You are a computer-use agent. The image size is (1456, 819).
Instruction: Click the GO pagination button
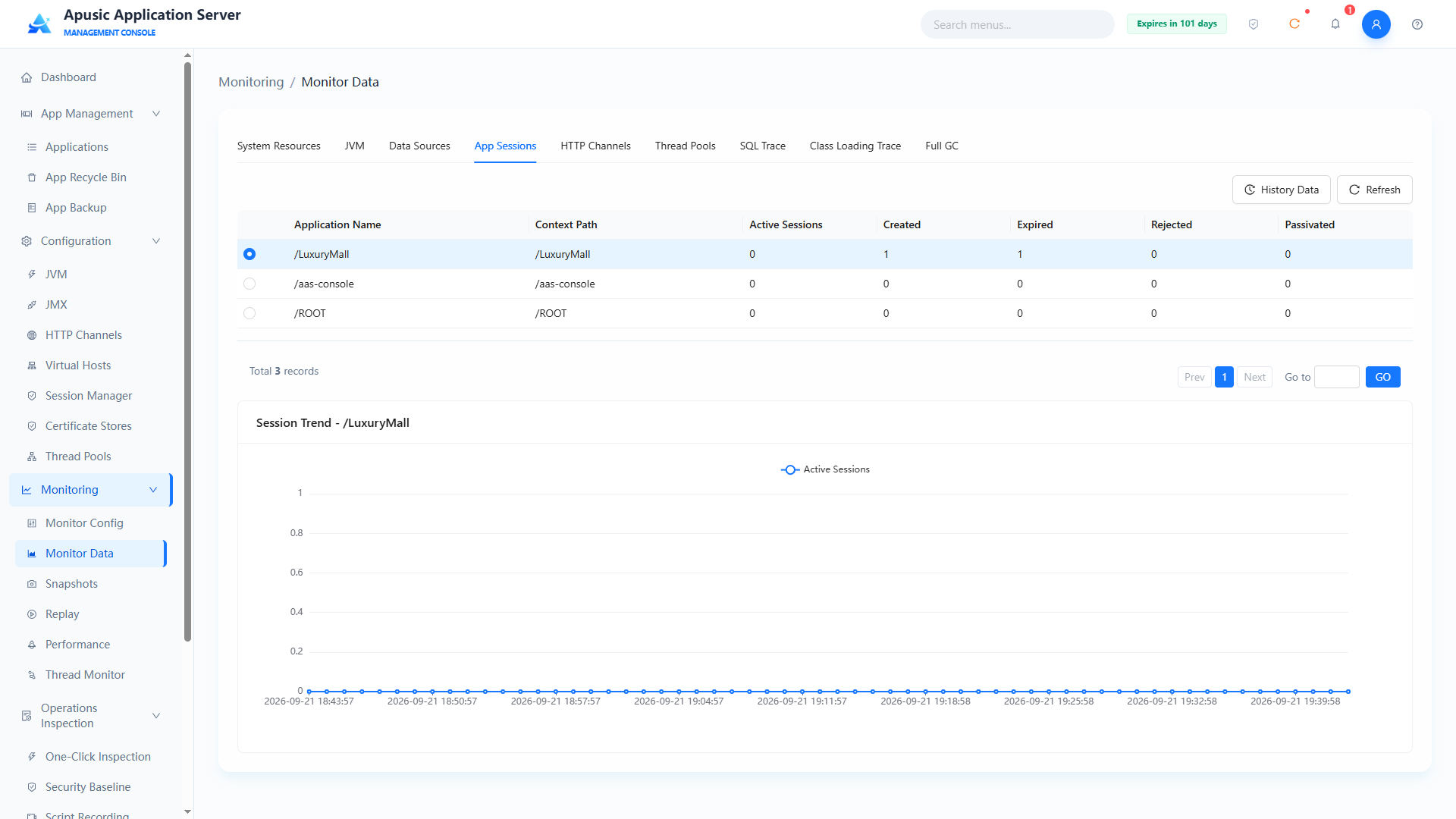[1382, 377]
